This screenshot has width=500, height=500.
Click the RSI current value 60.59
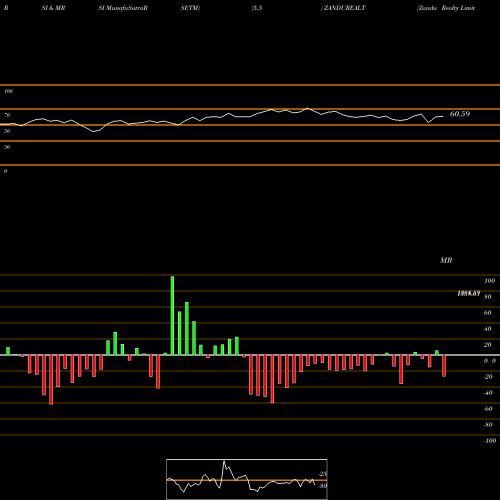coord(460,114)
